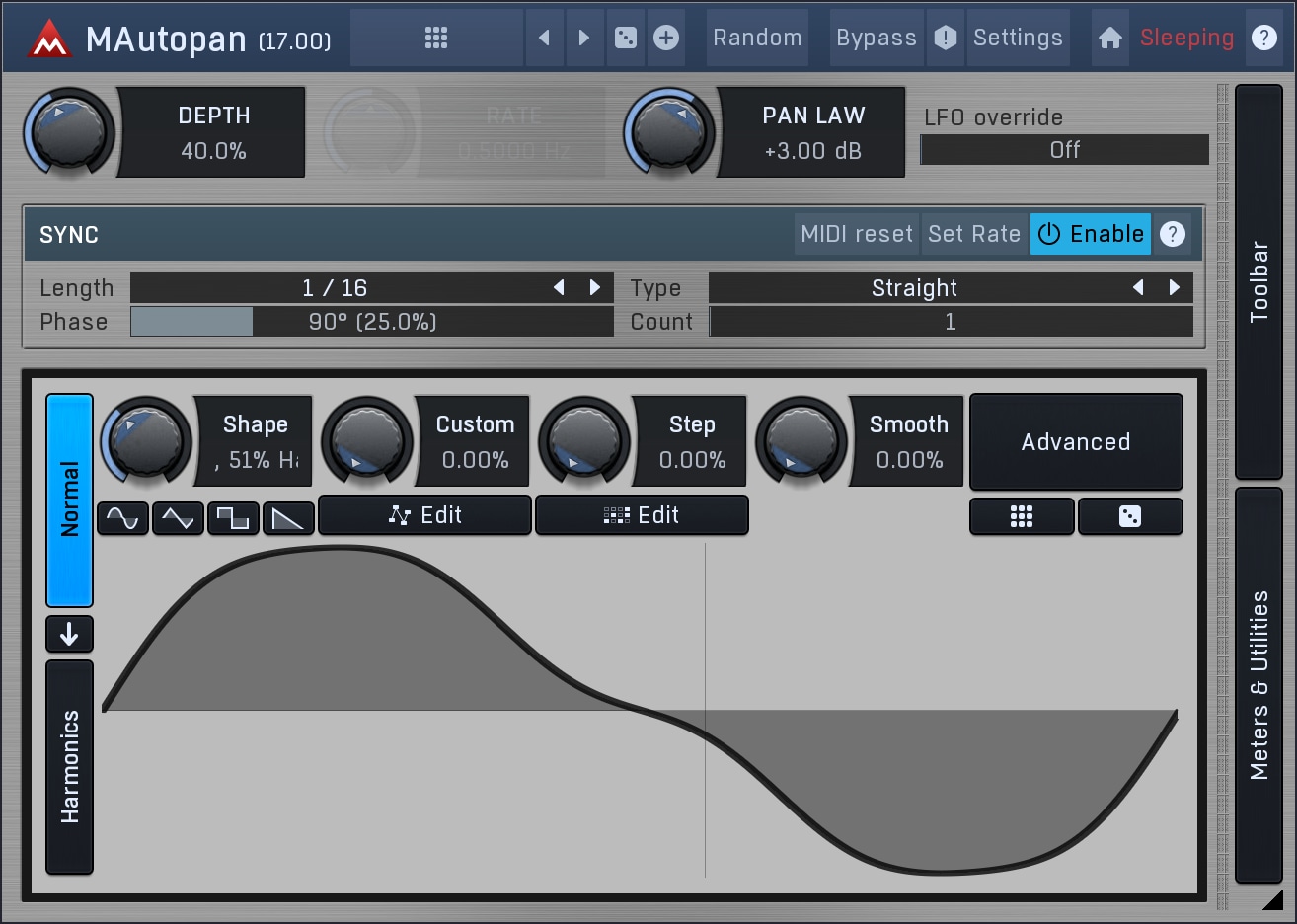Screen dimensions: 1297x924
Task: Select previous sync Type arrow
Action: click(x=1138, y=287)
